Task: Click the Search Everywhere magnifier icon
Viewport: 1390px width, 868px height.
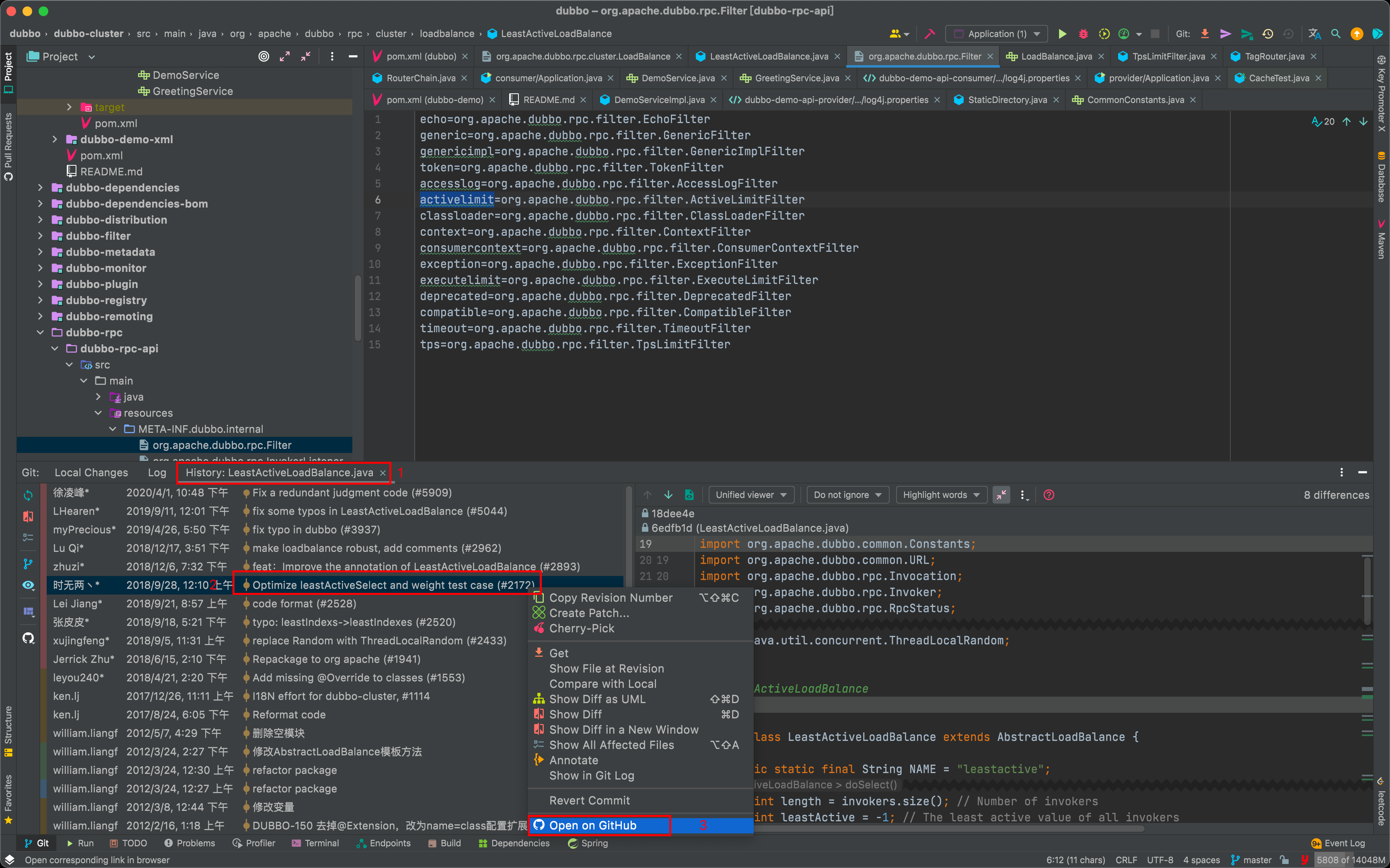Action: [1335, 34]
